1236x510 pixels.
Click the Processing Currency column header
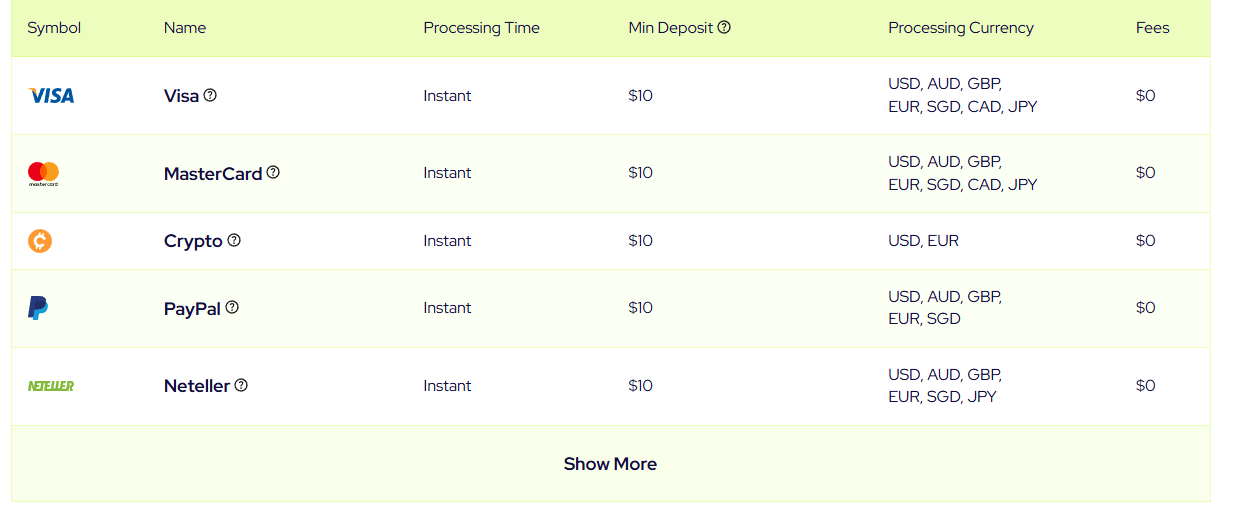[960, 28]
